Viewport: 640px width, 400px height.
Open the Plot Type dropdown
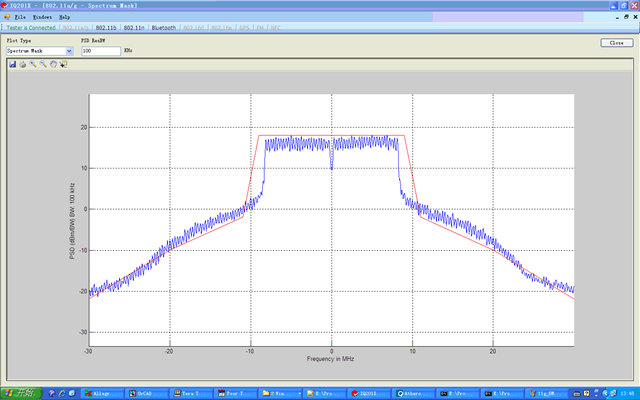[69, 50]
